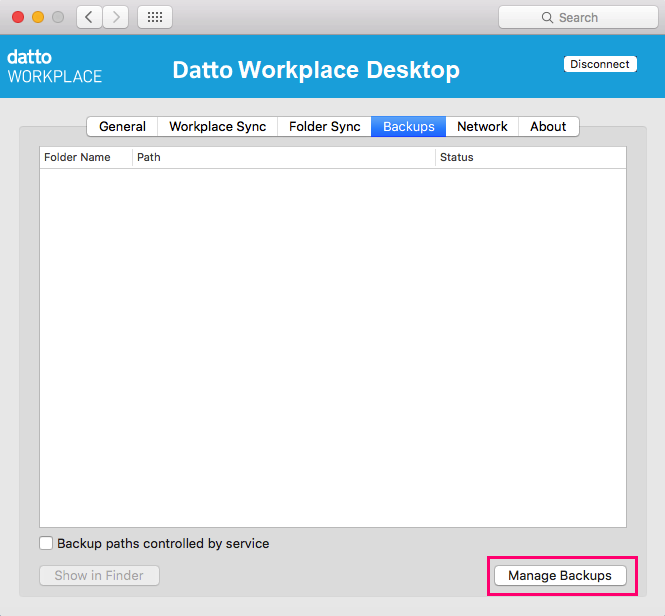
Task: Select the Backups tab
Action: 408,126
